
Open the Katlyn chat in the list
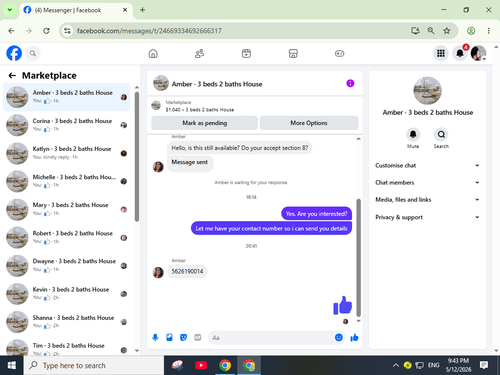[67, 153]
